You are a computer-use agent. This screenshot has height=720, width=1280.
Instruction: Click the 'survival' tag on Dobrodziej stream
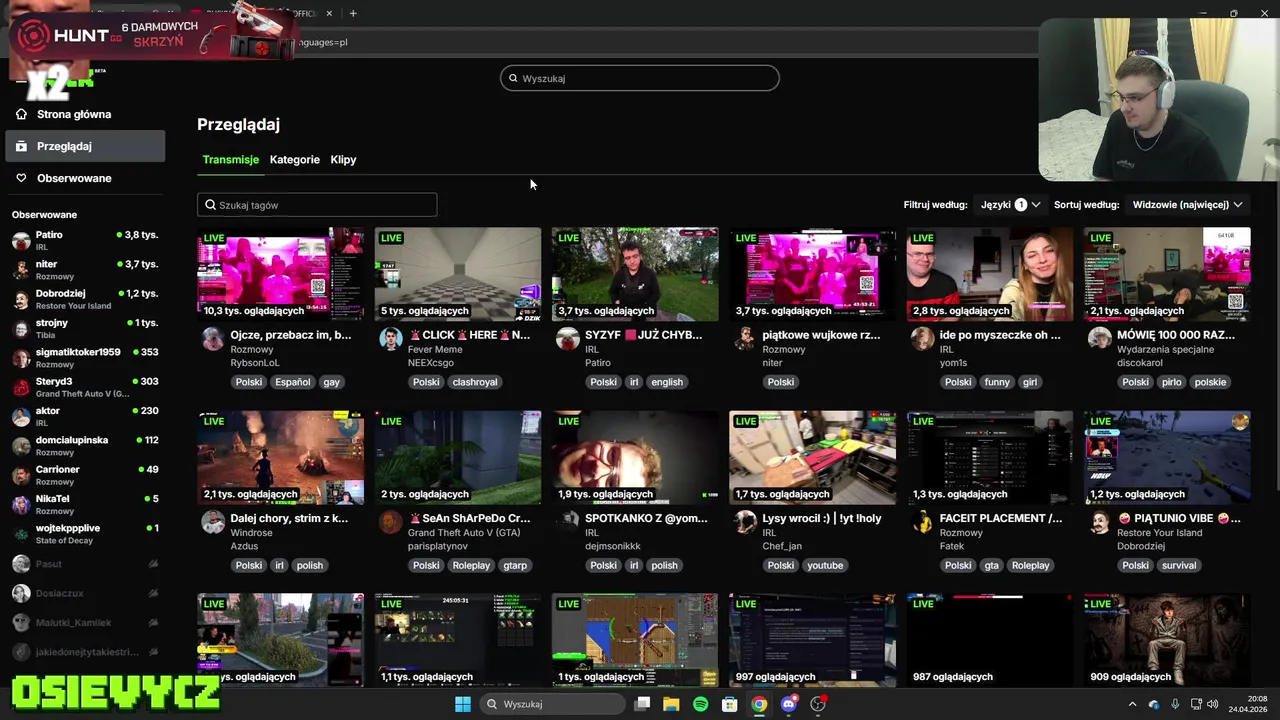pyautogui.click(x=1179, y=565)
